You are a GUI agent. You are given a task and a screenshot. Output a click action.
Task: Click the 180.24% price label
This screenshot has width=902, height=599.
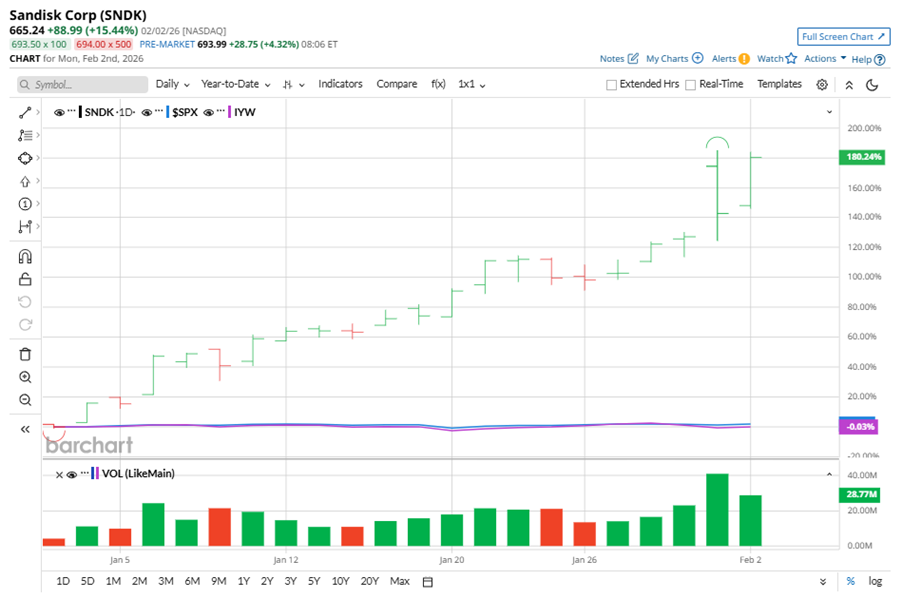coord(862,157)
